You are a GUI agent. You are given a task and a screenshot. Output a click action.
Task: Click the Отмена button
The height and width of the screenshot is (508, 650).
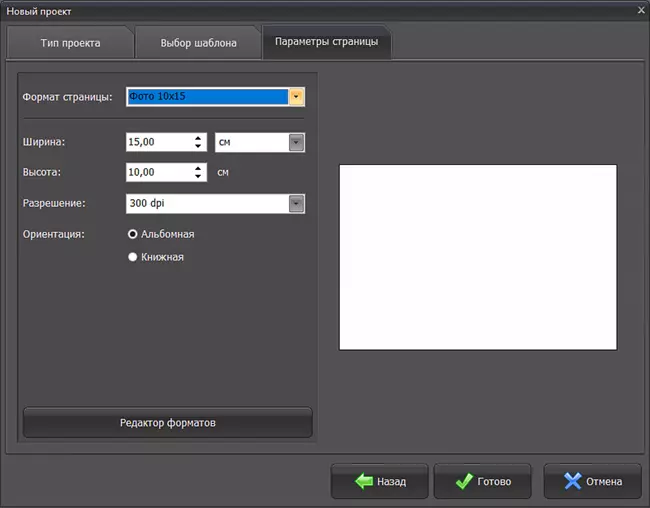592,481
